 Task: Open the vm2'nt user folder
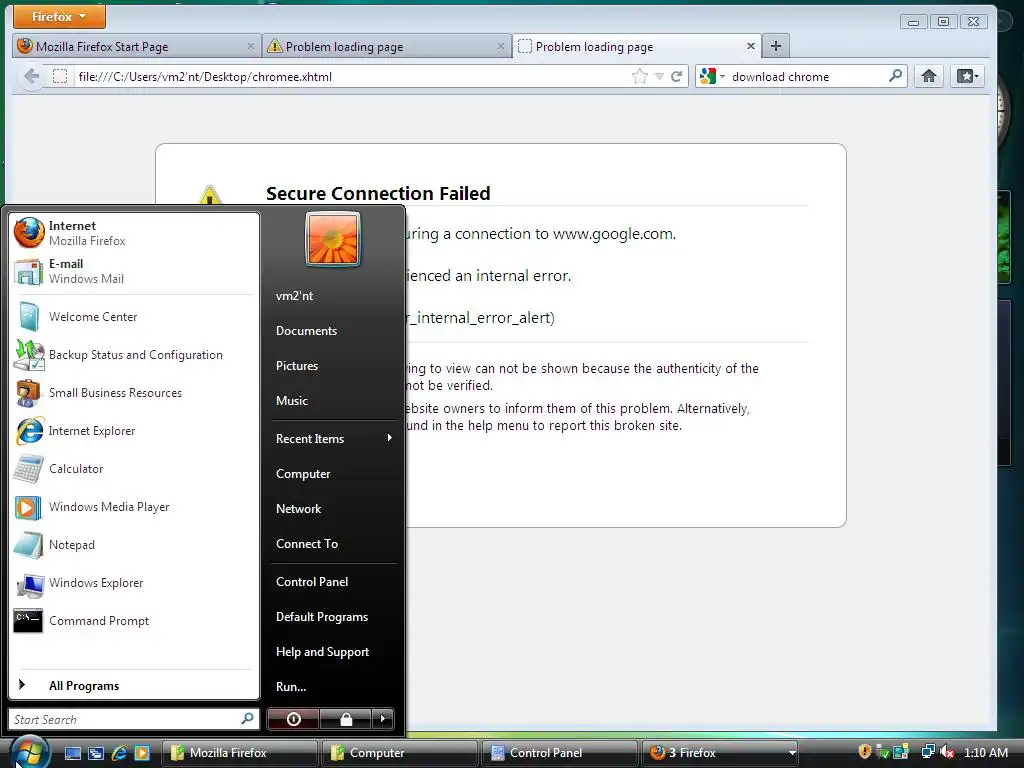click(333, 296)
